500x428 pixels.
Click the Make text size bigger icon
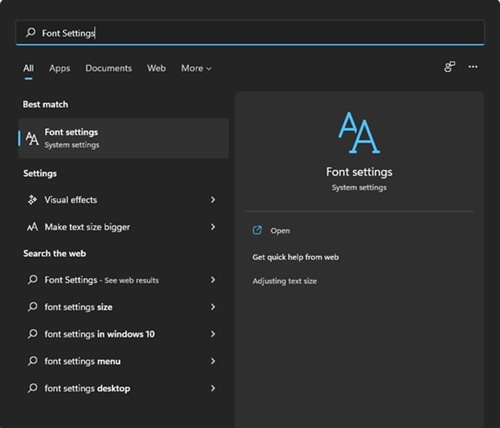32,227
